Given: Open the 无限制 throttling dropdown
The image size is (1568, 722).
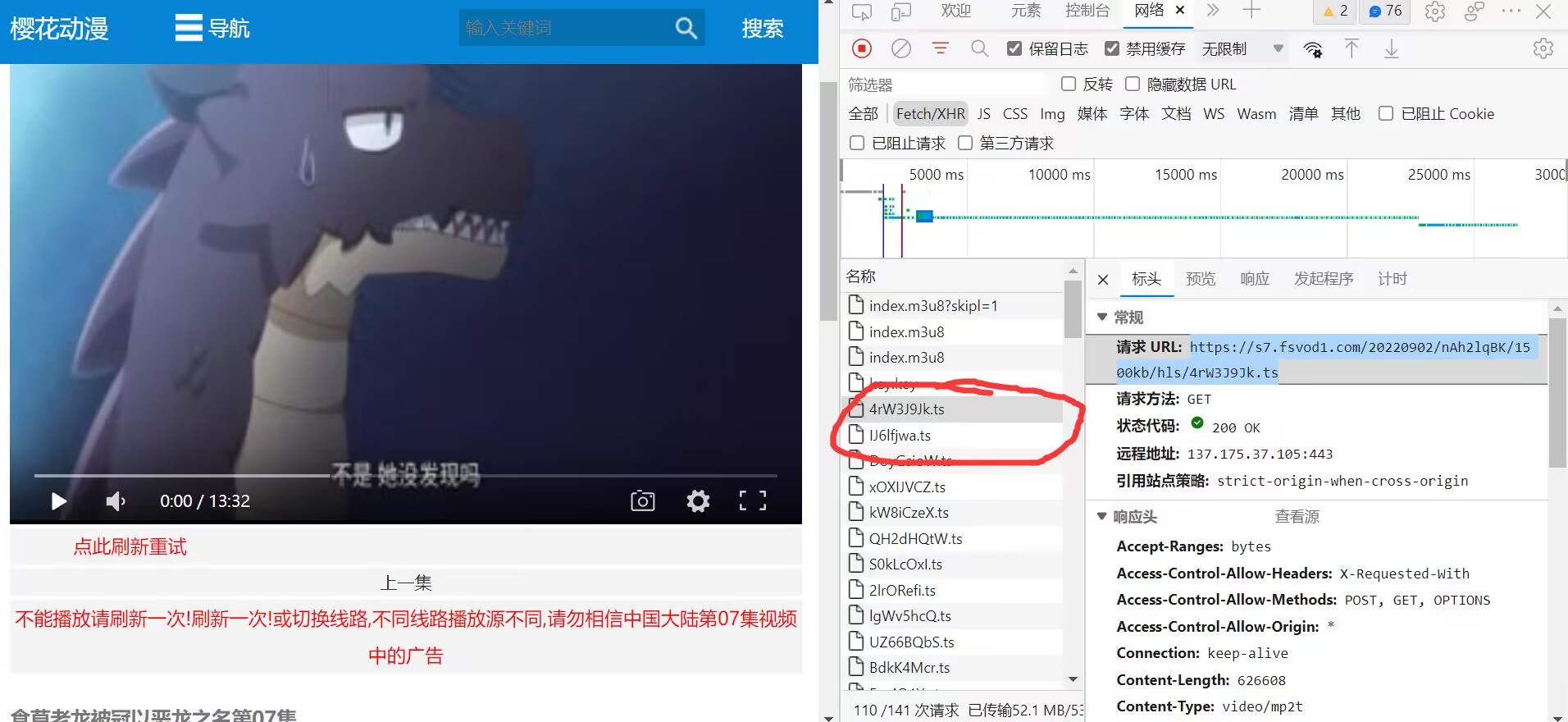Looking at the screenshot, I should coord(1242,49).
